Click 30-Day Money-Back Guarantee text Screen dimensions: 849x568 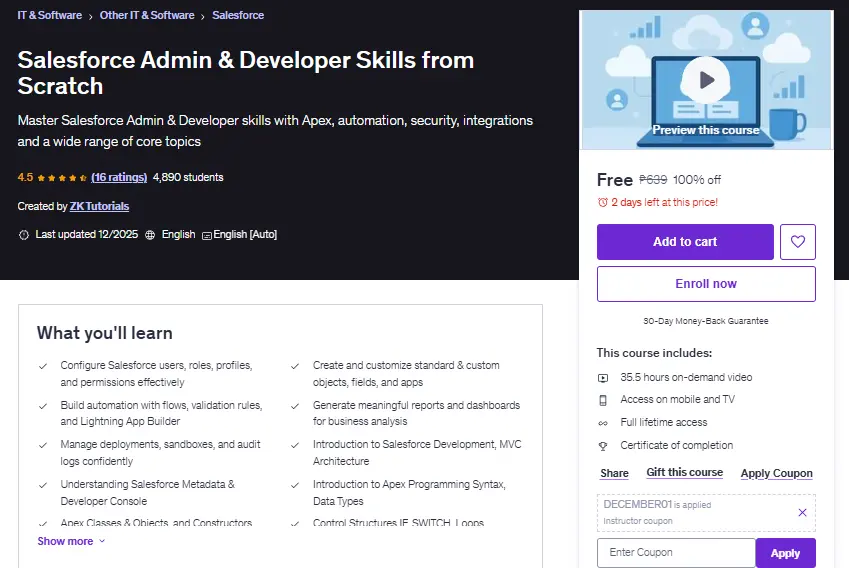(x=706, y=321)
